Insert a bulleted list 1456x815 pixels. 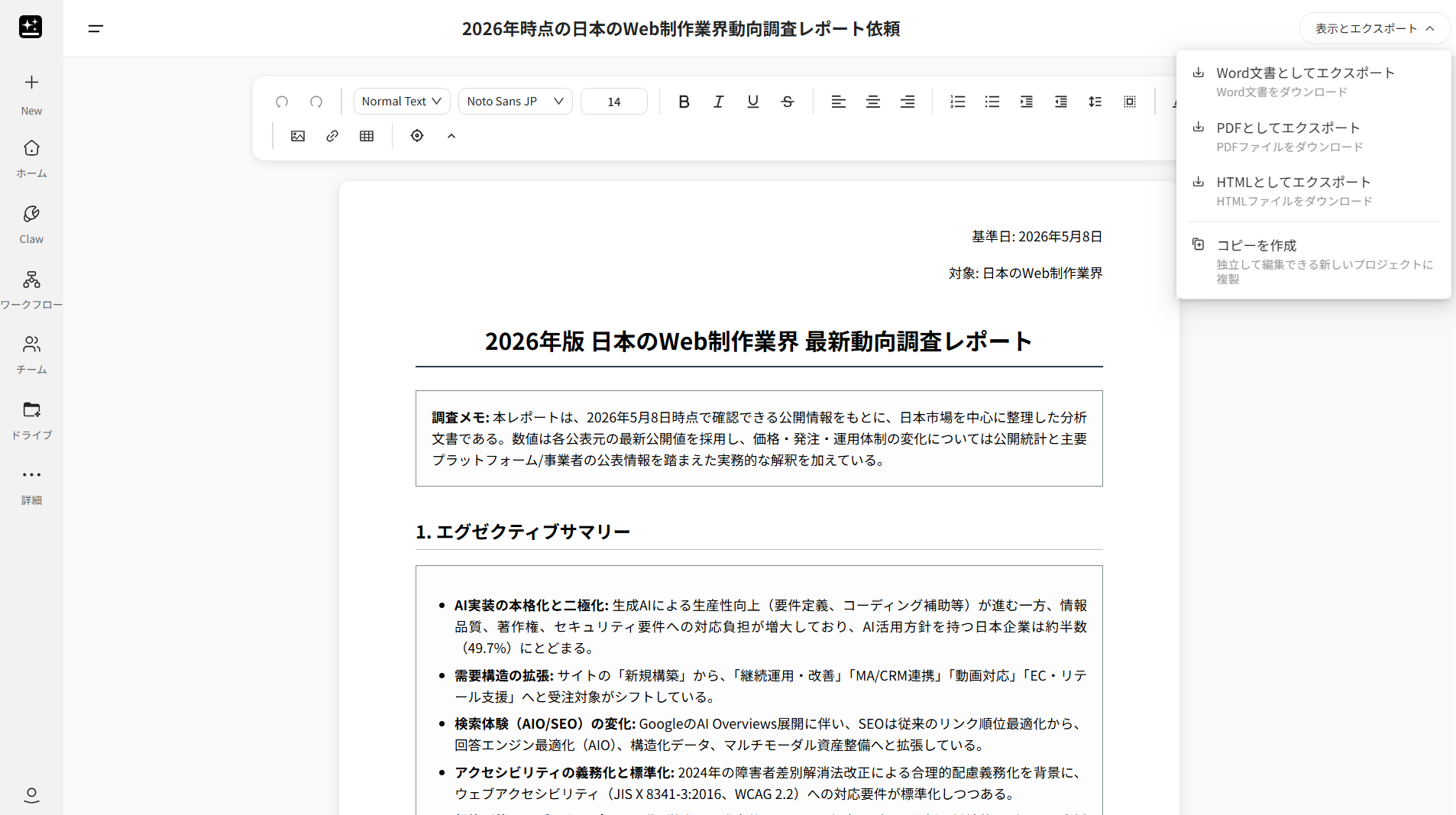coord(992,102)
